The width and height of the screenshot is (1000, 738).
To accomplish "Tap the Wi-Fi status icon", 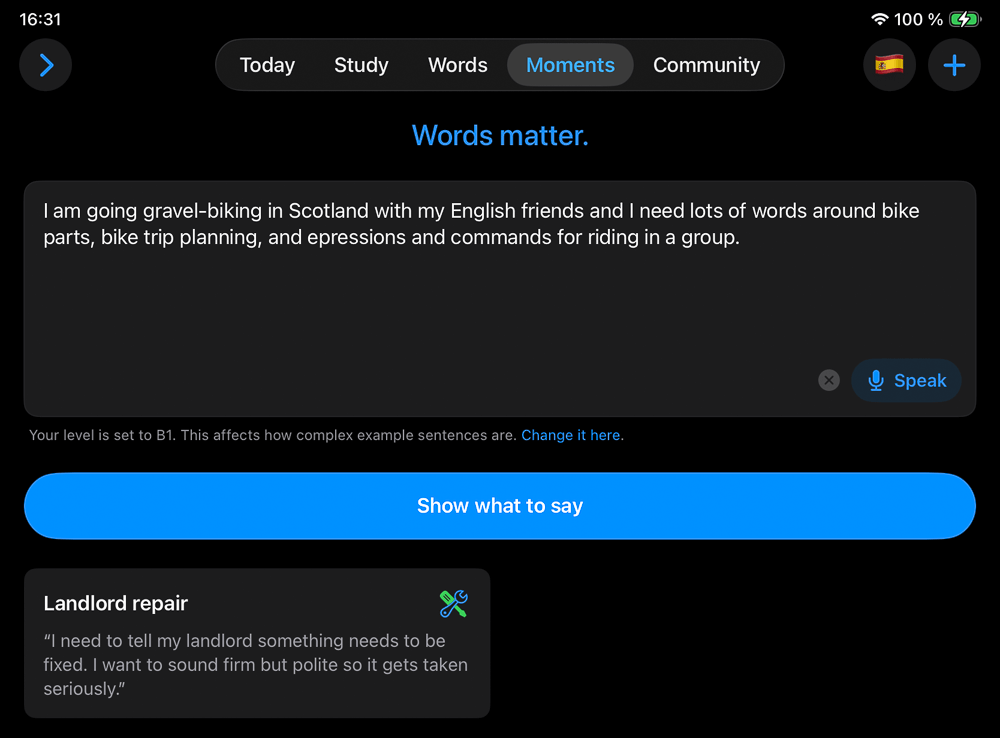I will coord(880,19).
